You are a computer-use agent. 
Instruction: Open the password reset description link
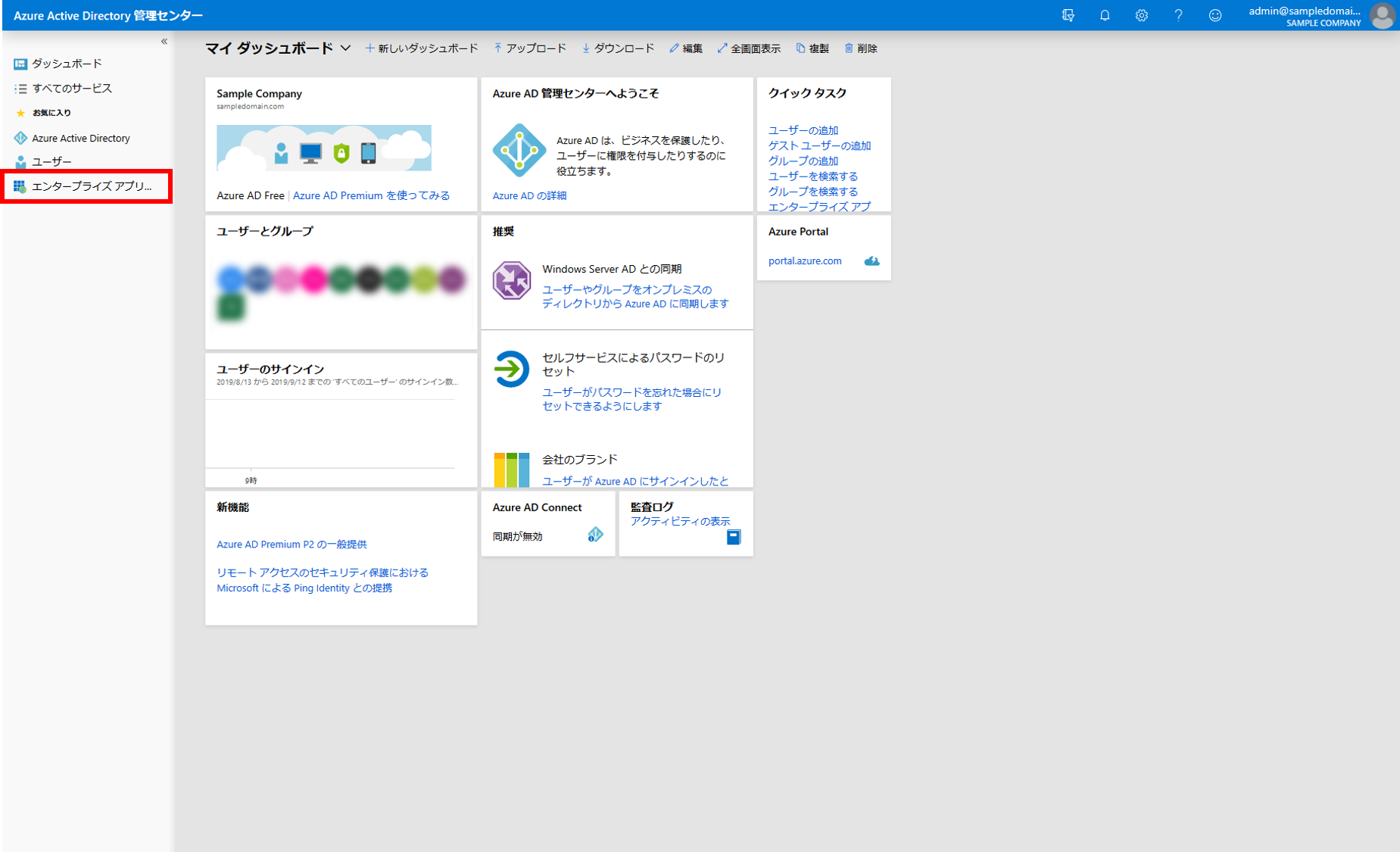pyautogui.click(x=631, y=399)
